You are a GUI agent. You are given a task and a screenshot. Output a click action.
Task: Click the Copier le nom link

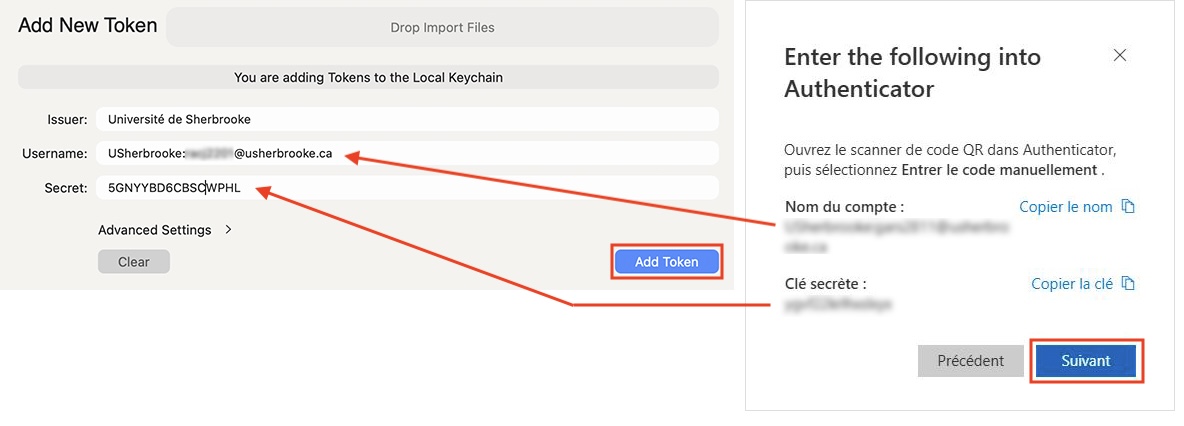(x=1066, y=207)
